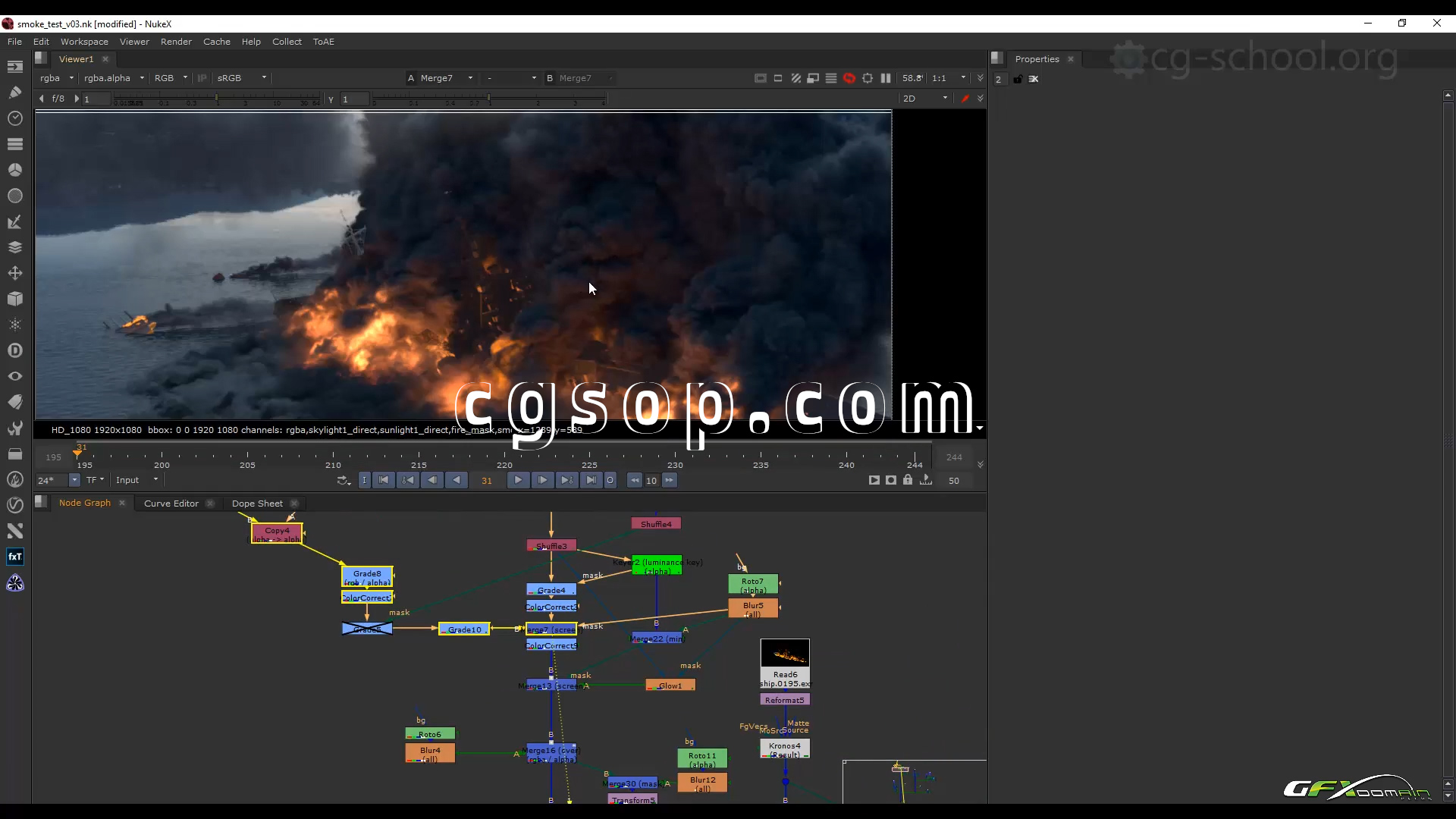Open the sRGB viewer process dropdown
This screenshot has width=1456, height=819.
(242, 78)
